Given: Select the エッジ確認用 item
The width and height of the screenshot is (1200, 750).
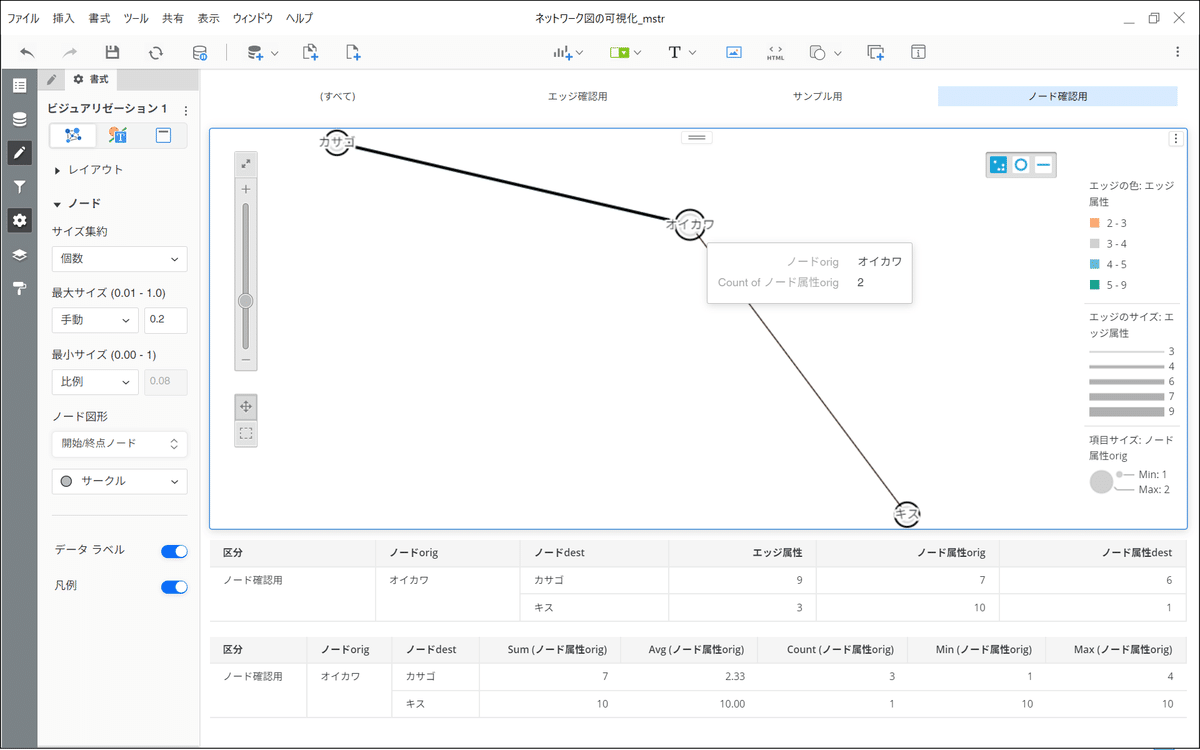Looking at the screenshot, I should coord(577,96).
